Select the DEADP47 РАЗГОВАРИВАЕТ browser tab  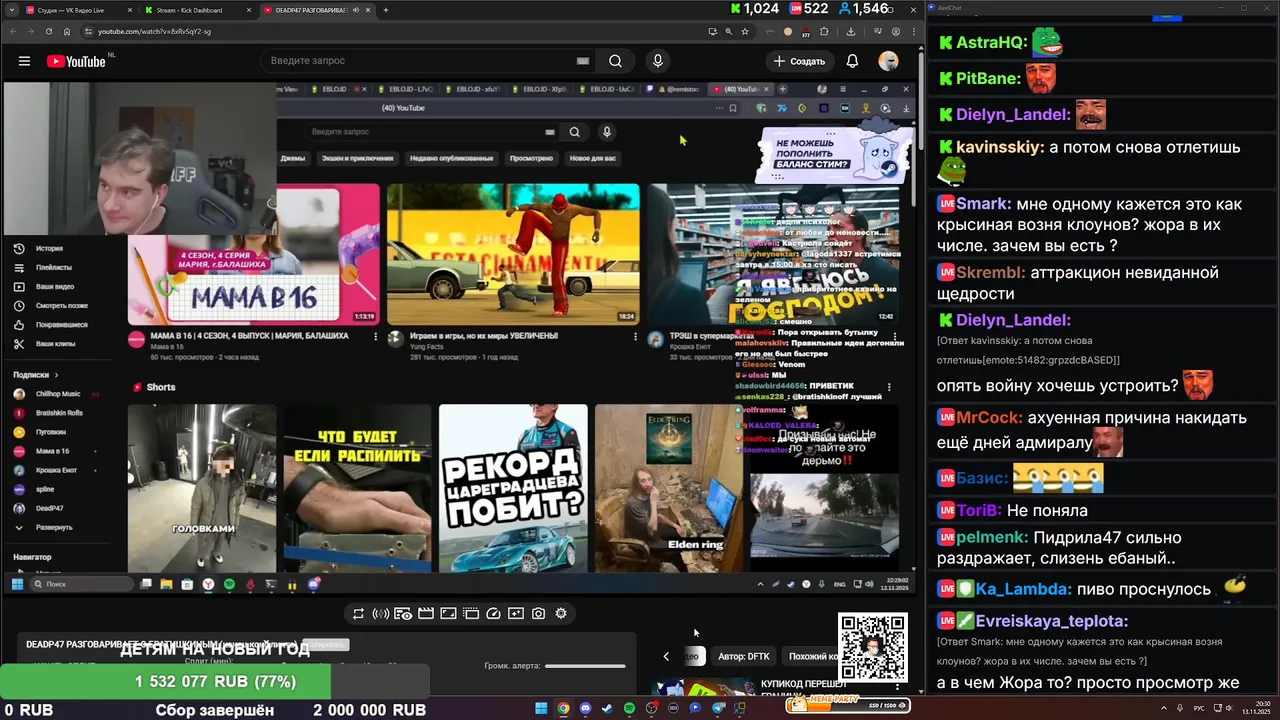click(x=315, y=10)
